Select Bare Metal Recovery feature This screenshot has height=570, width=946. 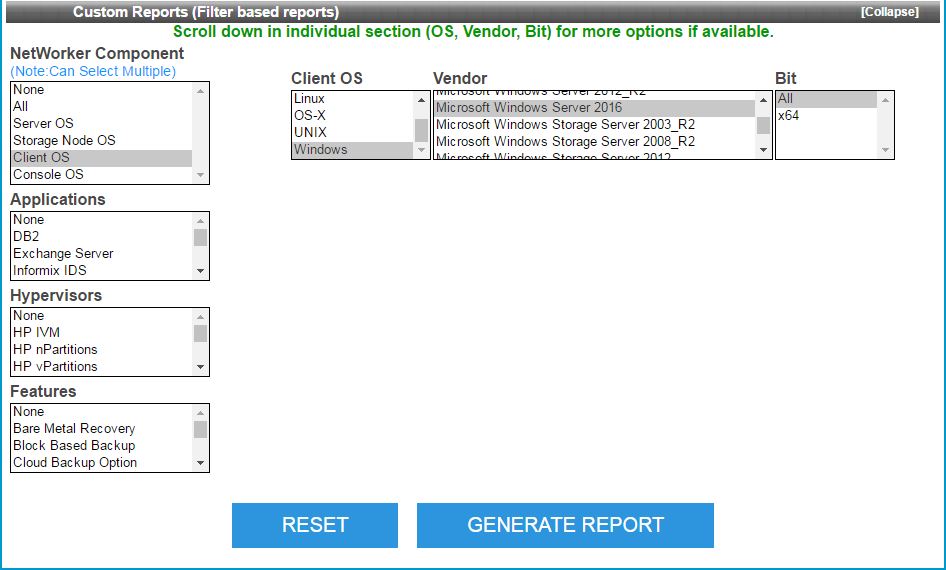(x=102, y=428)
